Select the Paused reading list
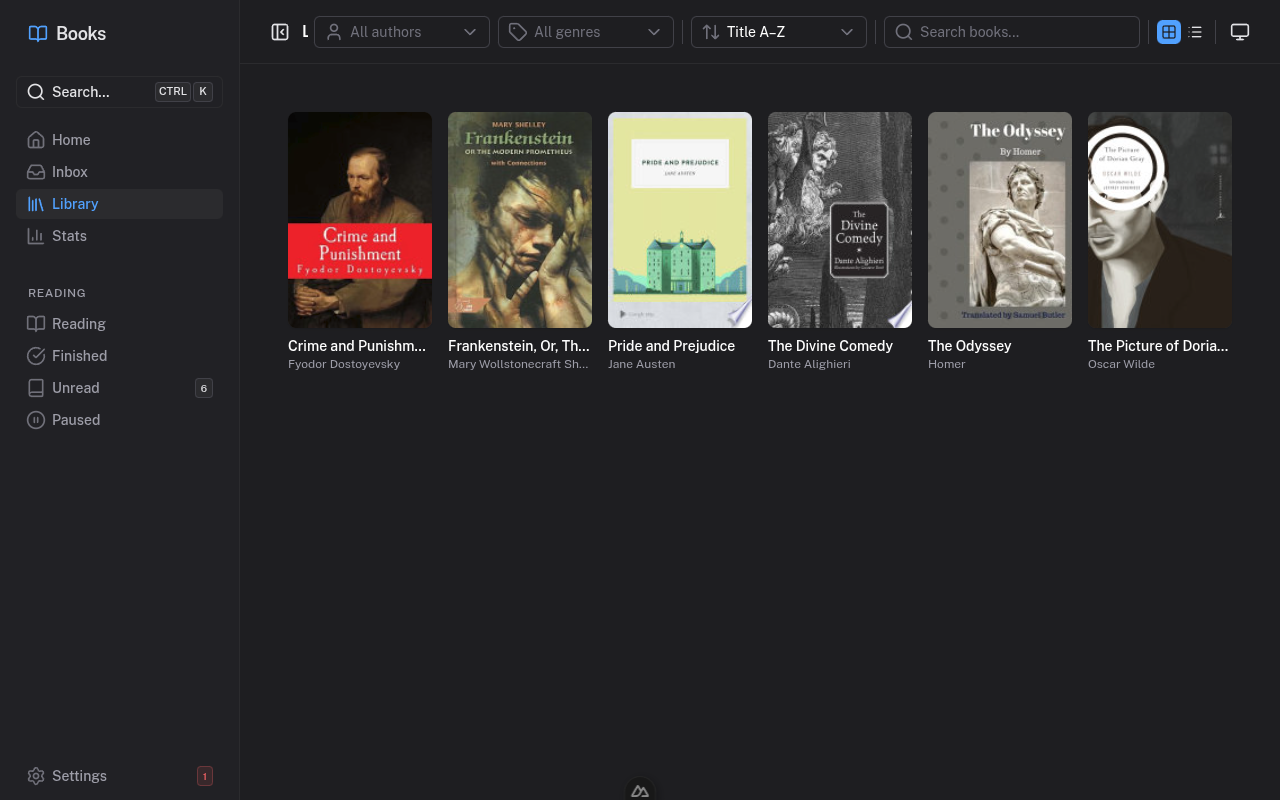Screen dimensions: 1280x800 point(75,419)
